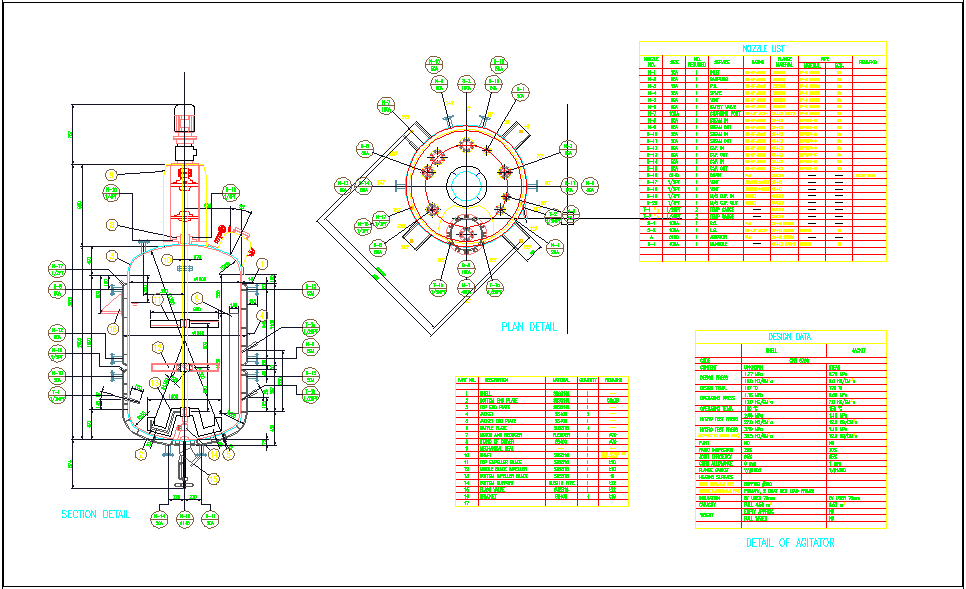Select the DESIGN DATA table header
Screen dimensions: 966x589
click(790, 337)
